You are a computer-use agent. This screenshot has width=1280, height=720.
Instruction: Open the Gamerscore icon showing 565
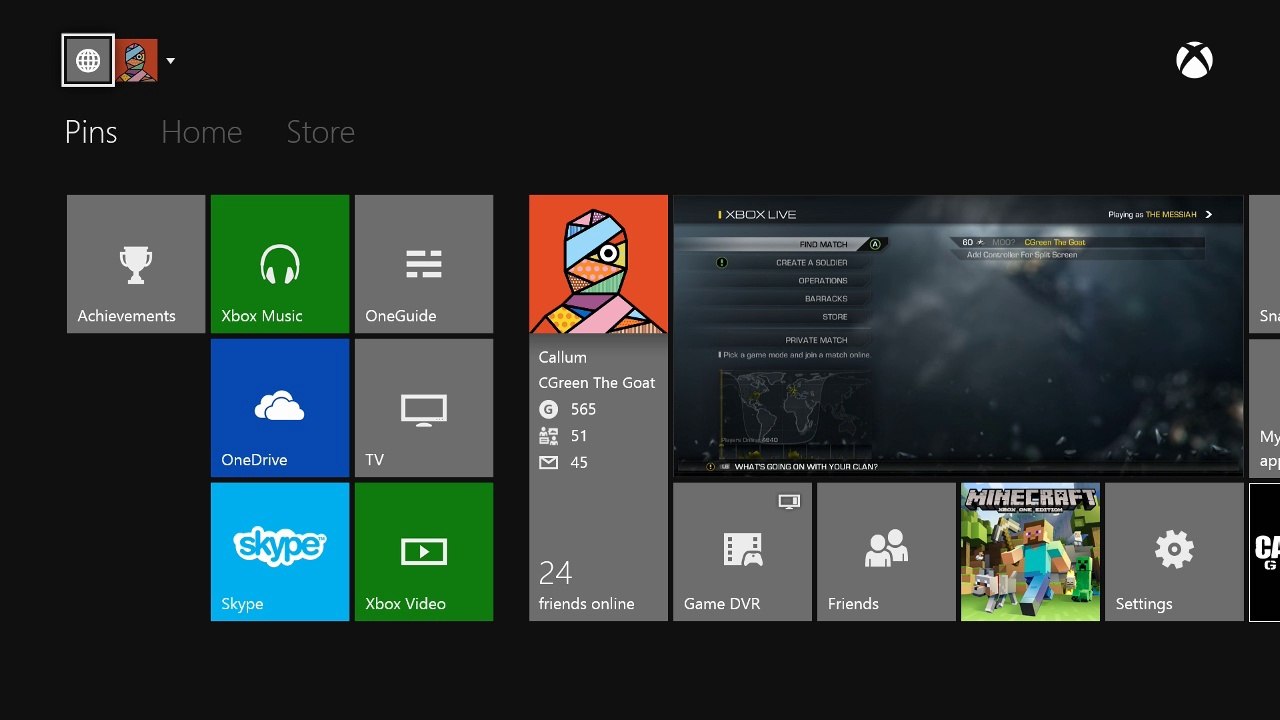coord(548,409)
